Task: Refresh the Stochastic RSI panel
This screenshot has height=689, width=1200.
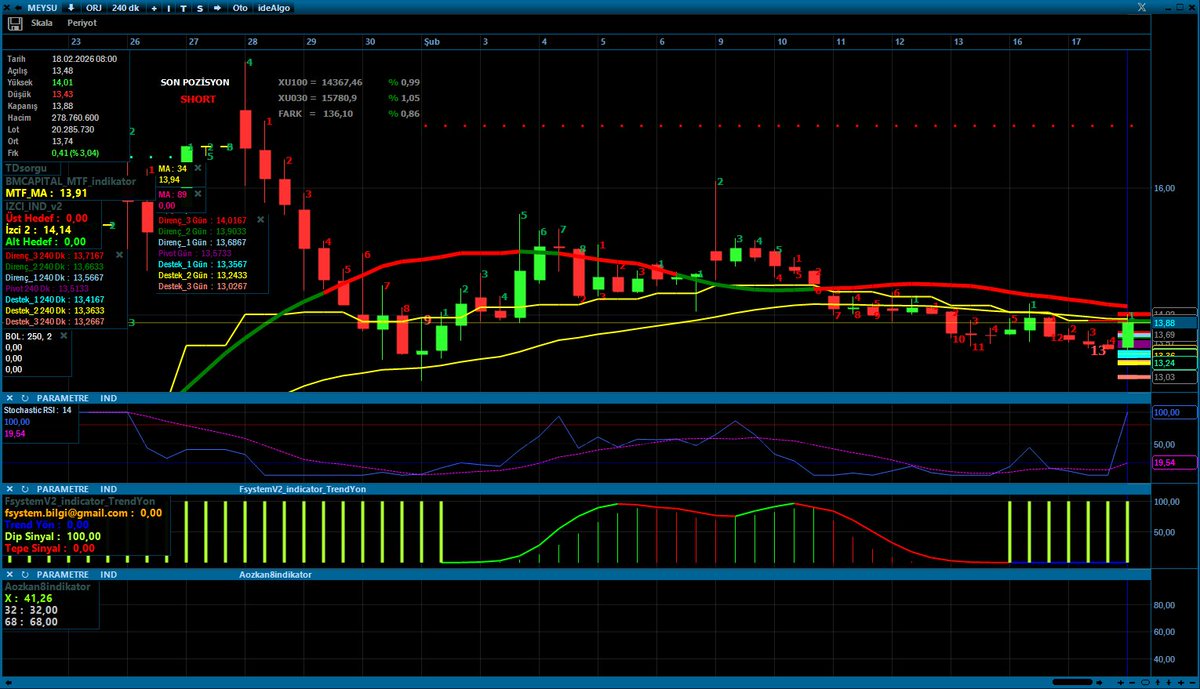Action: [x=24, y=398]
